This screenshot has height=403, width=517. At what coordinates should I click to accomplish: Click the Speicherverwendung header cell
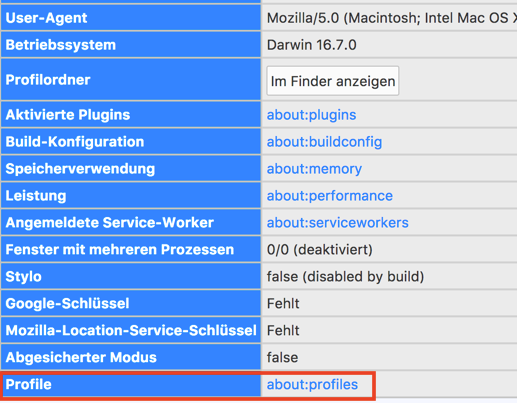point(131,169)
